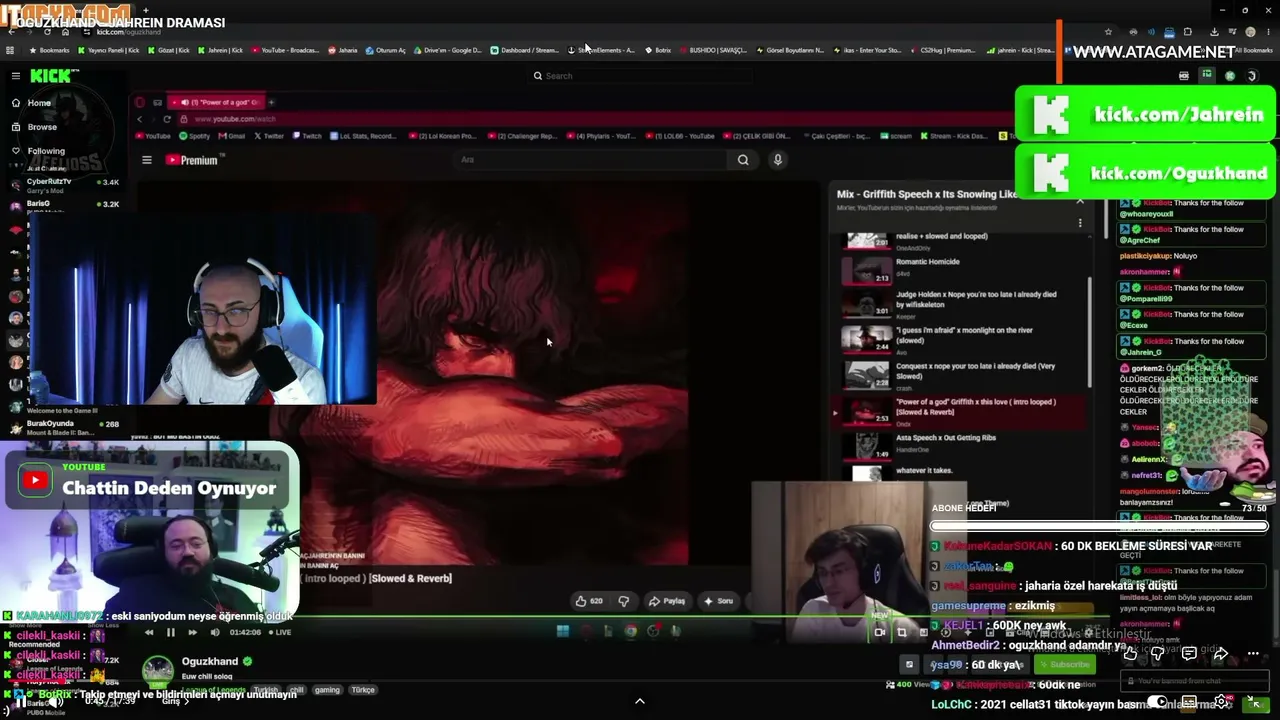This screenshot has width=1280, height=720.
Task: Open the browser three-dot menu
Action: coord(1268,32)
